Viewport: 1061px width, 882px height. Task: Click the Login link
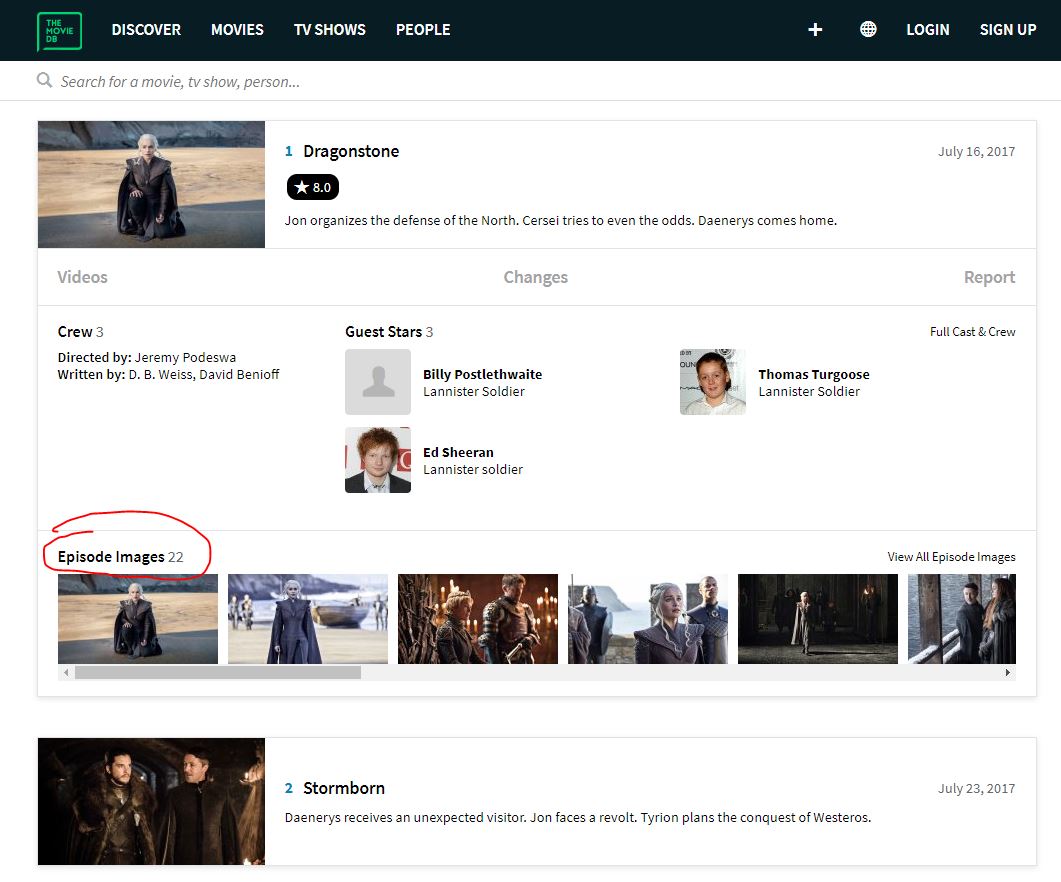[928, 30]
